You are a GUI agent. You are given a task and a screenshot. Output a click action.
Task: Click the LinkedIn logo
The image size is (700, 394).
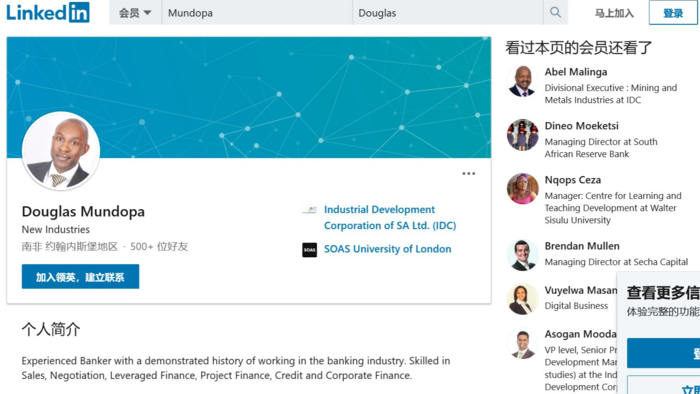tap(48, 12)
